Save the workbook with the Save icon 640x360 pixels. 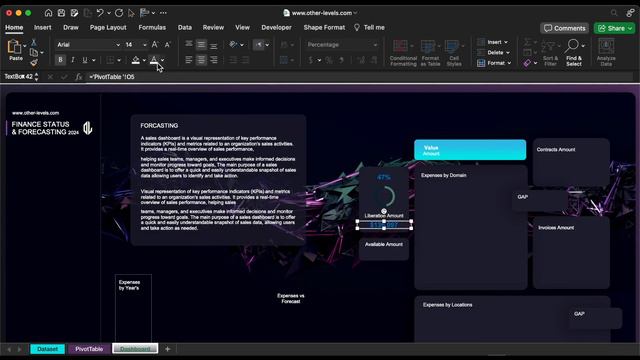click(61, 13)
